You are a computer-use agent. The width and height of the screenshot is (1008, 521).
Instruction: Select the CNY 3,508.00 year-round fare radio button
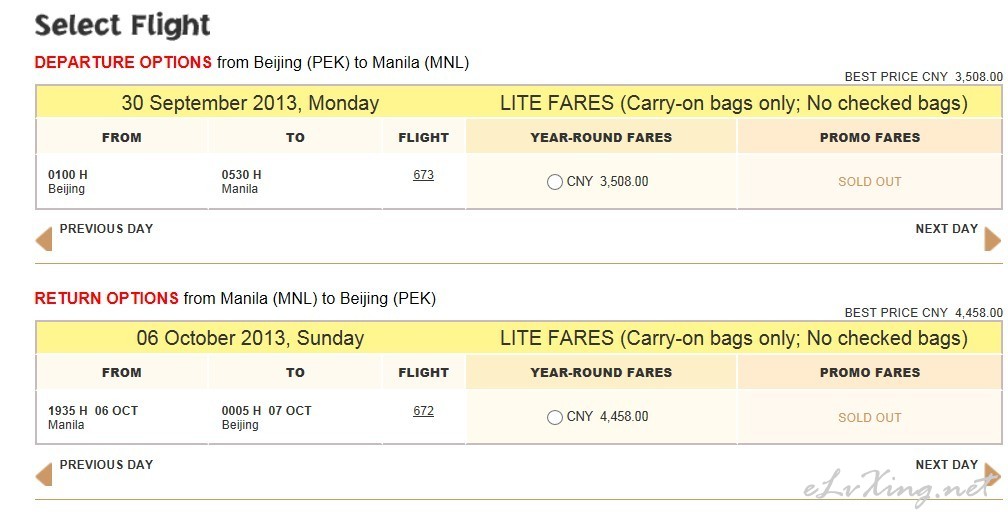[x=555, y=182]
